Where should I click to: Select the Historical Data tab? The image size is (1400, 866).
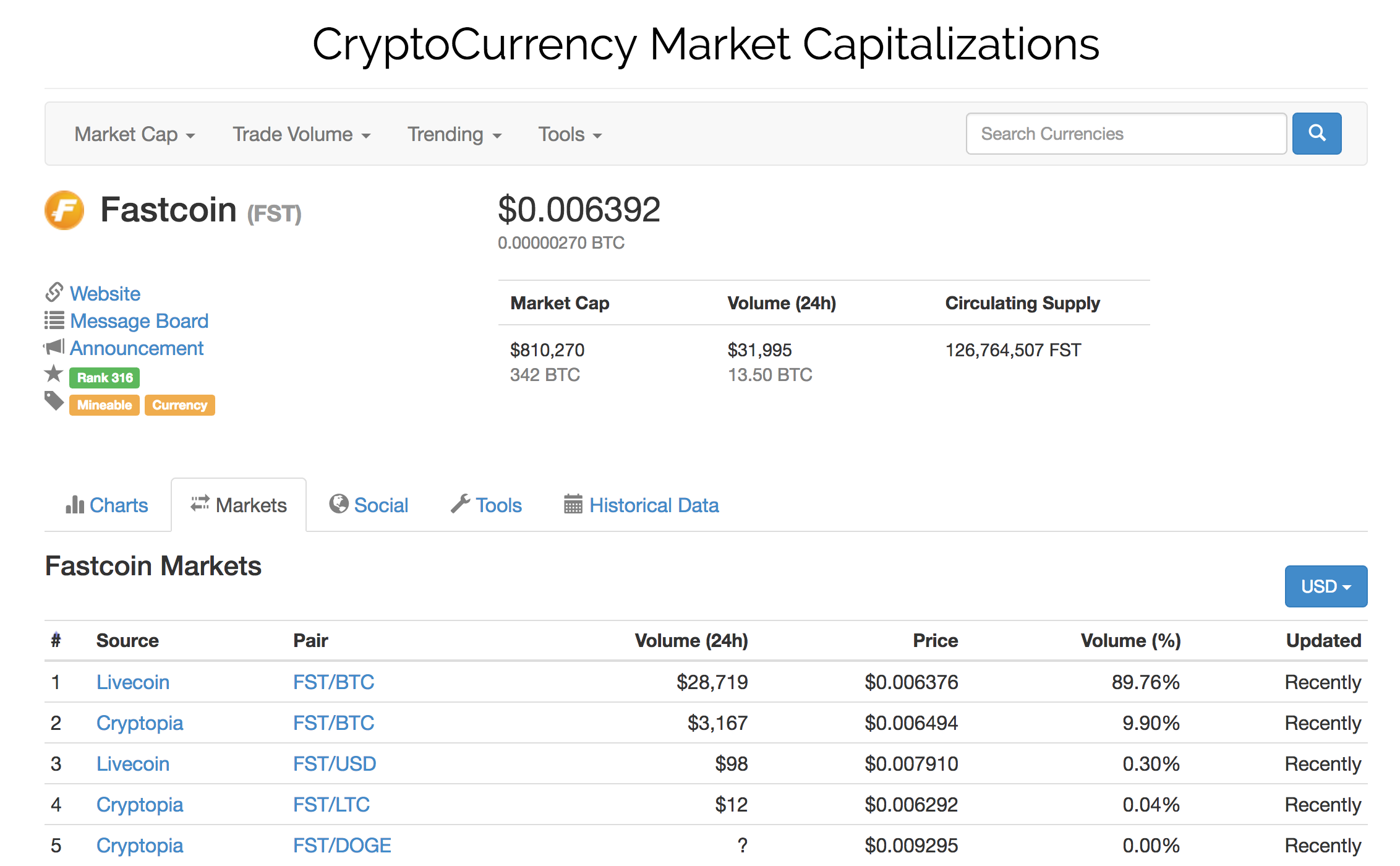[x=654, y=505]
